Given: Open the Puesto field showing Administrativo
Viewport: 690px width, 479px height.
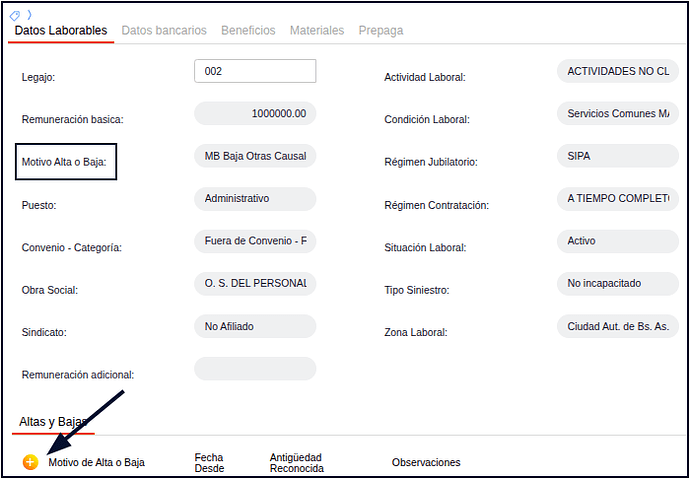Looking at the screenshot, I should coord(255,199).
